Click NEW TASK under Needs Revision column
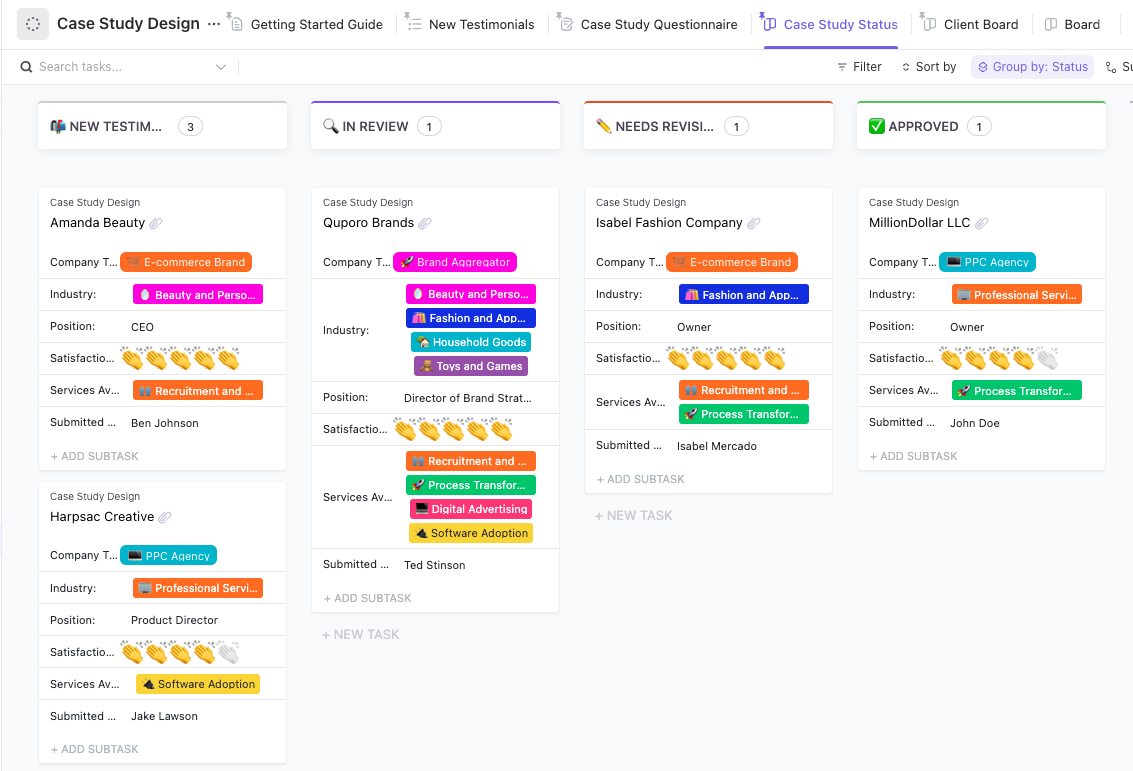This screenshot has width=1133, height=771. click(635, 515)
